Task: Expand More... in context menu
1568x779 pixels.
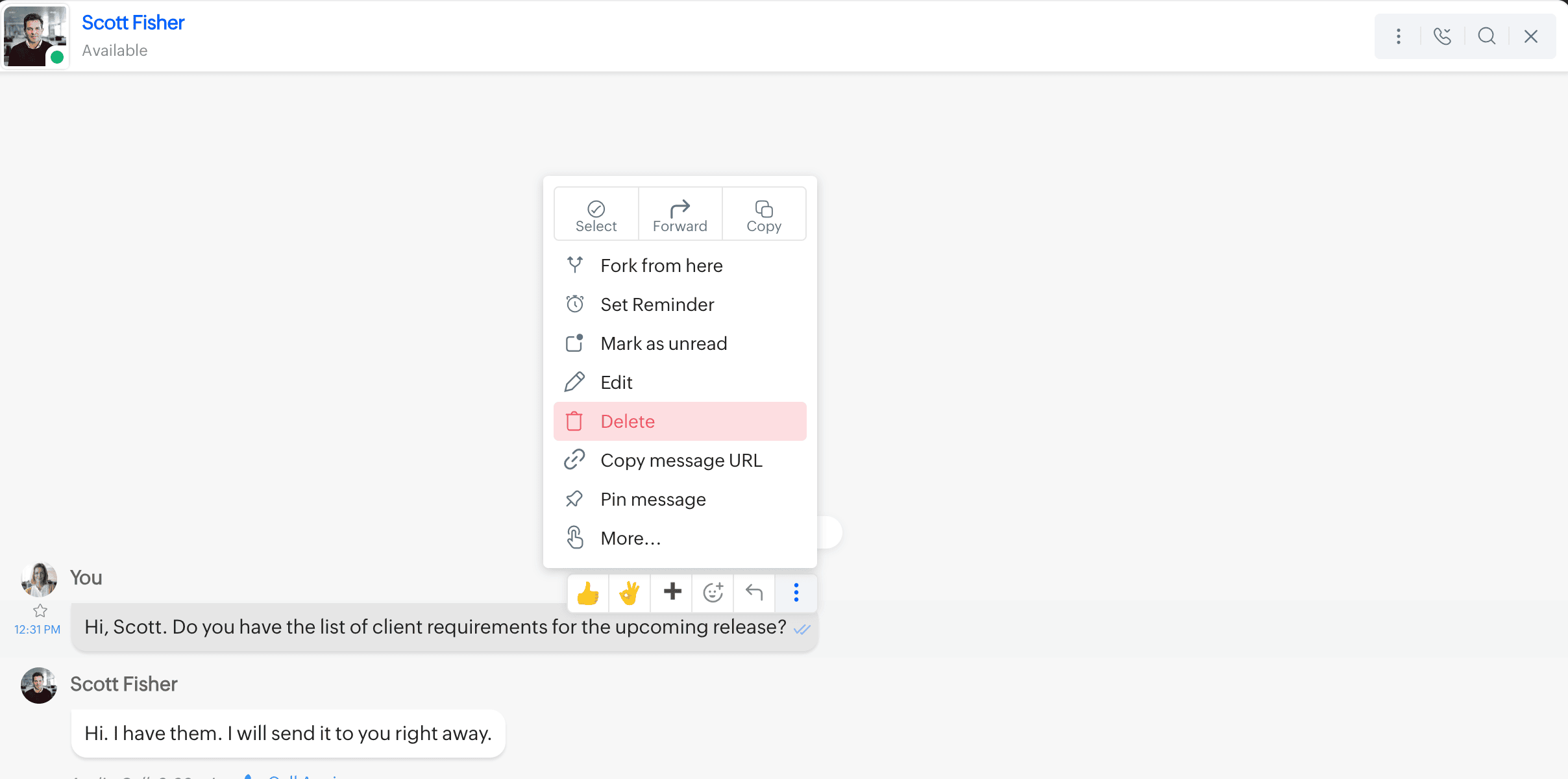Action: point(630,538)
